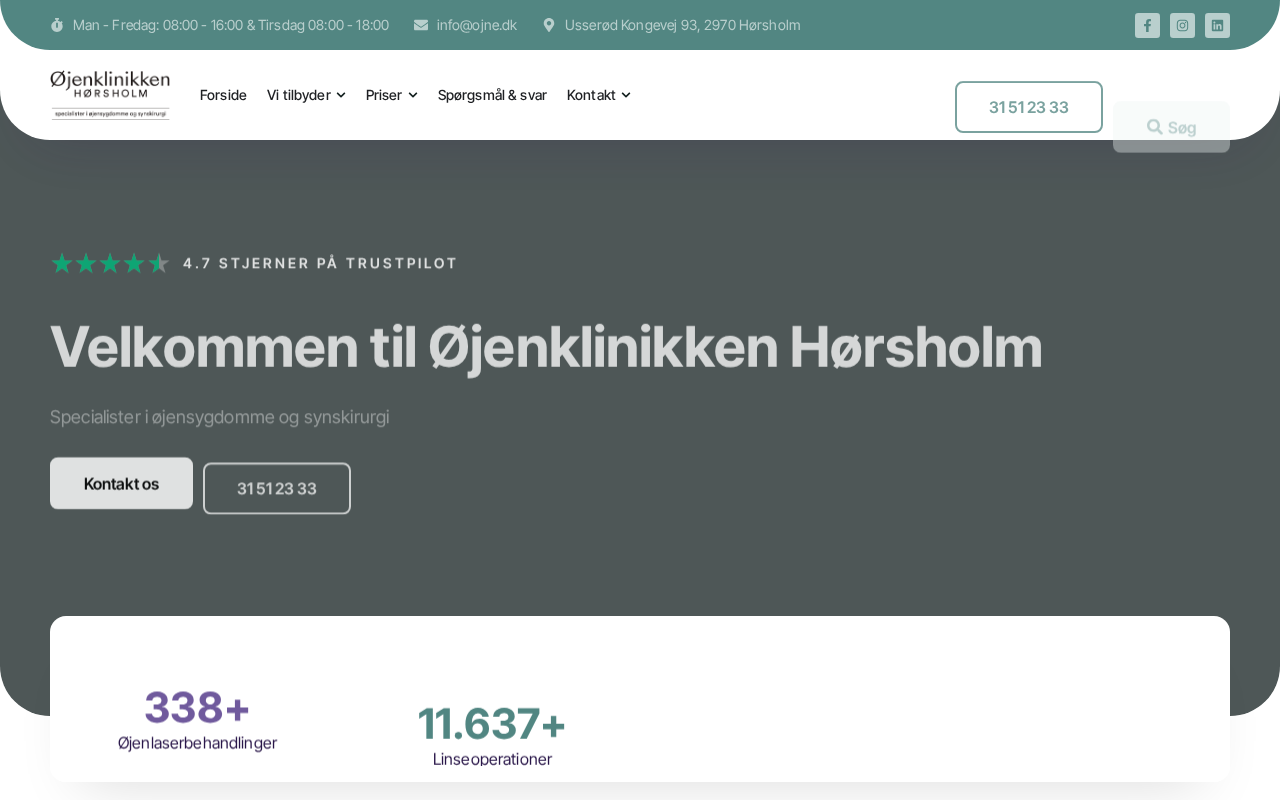The image size is (1280, 800).
Task: Click the Specialister i øjensygdomme subtitle
Action: click(x=220, y=417)
